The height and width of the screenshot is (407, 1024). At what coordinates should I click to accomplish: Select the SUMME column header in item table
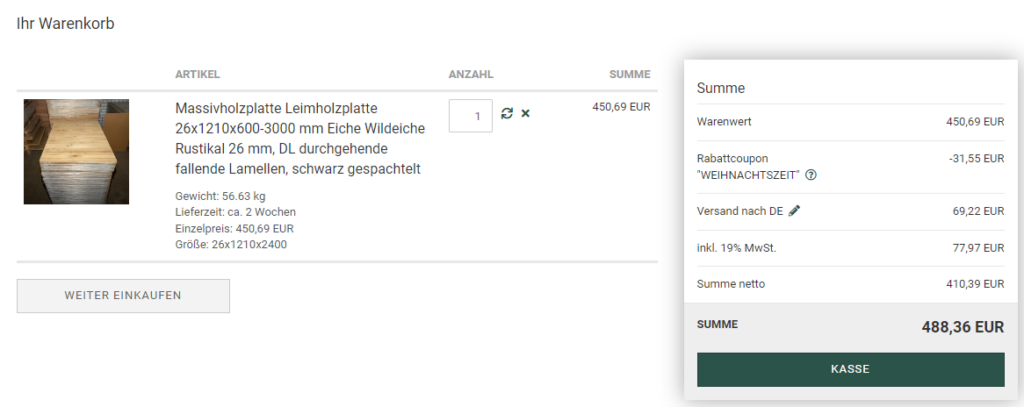coord(630,74)
